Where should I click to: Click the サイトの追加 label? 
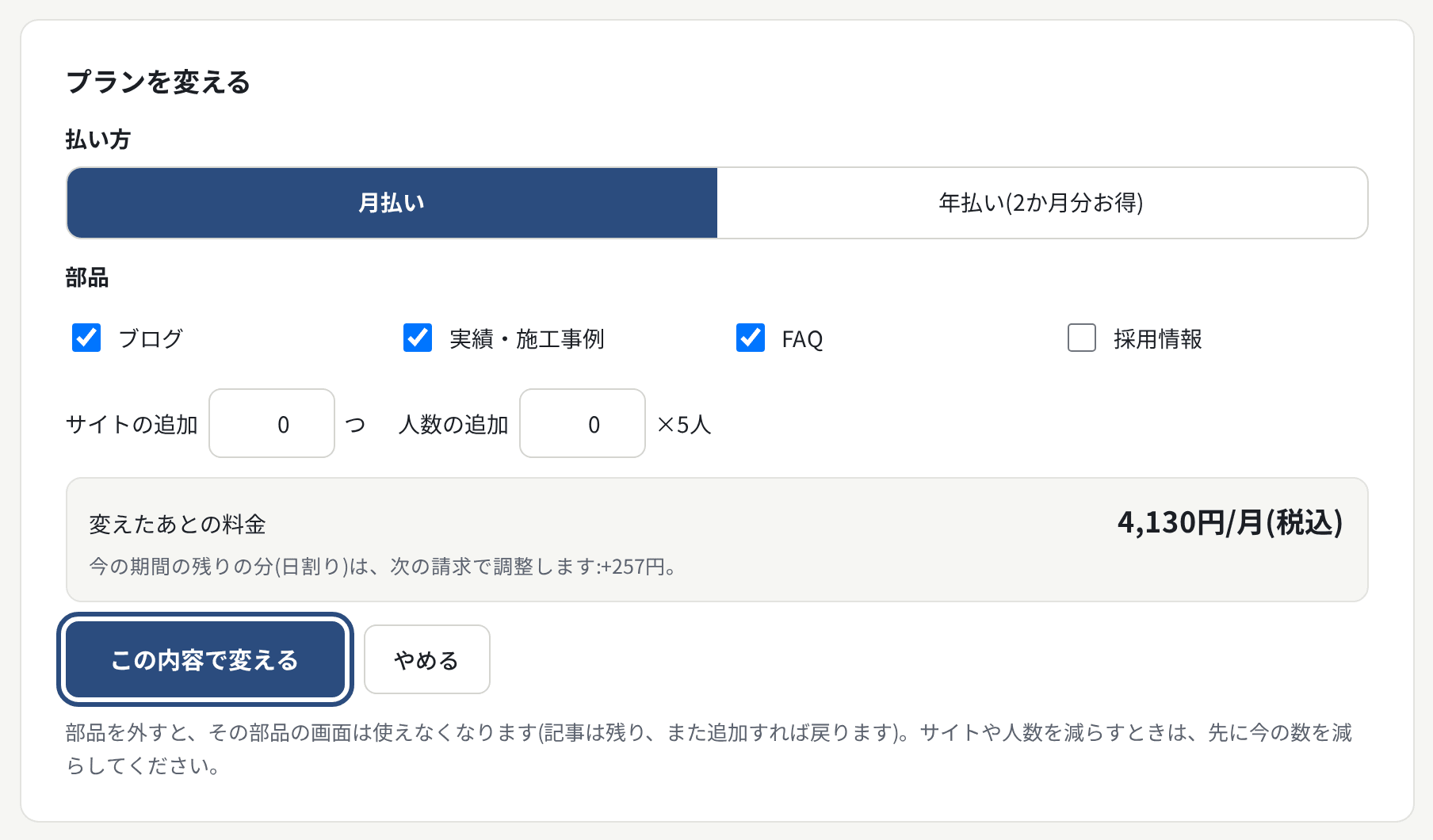tap(132, 425)
